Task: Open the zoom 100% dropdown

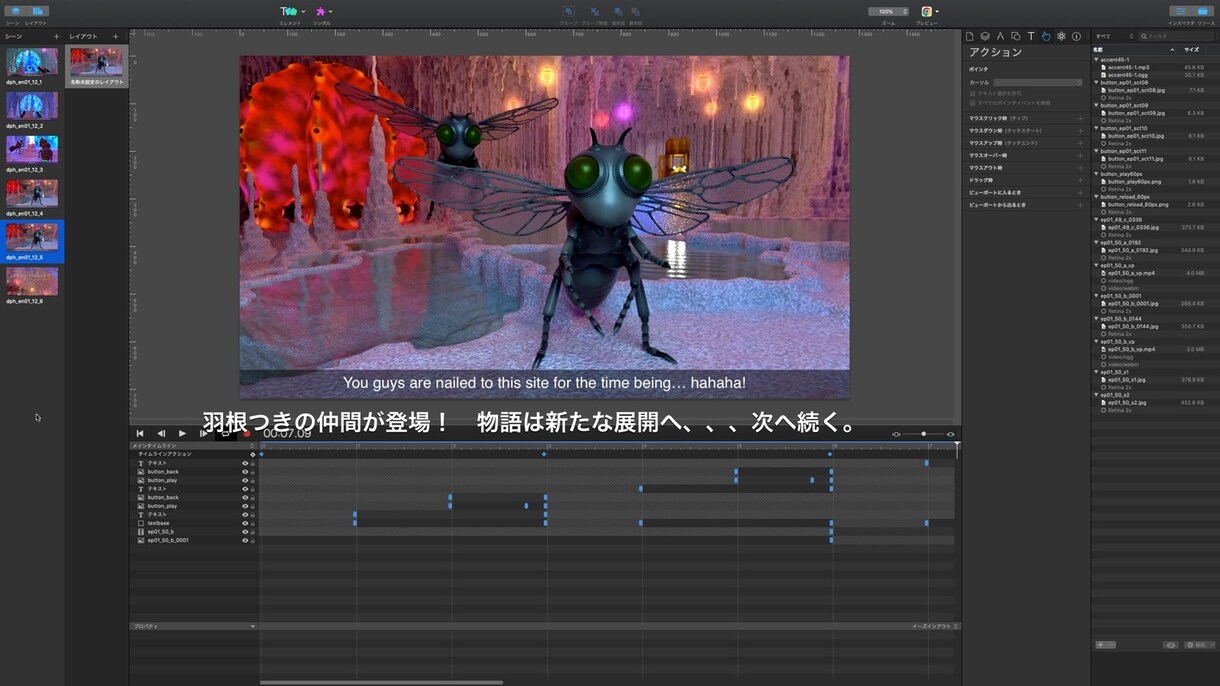Action: [x=888, y=12]
